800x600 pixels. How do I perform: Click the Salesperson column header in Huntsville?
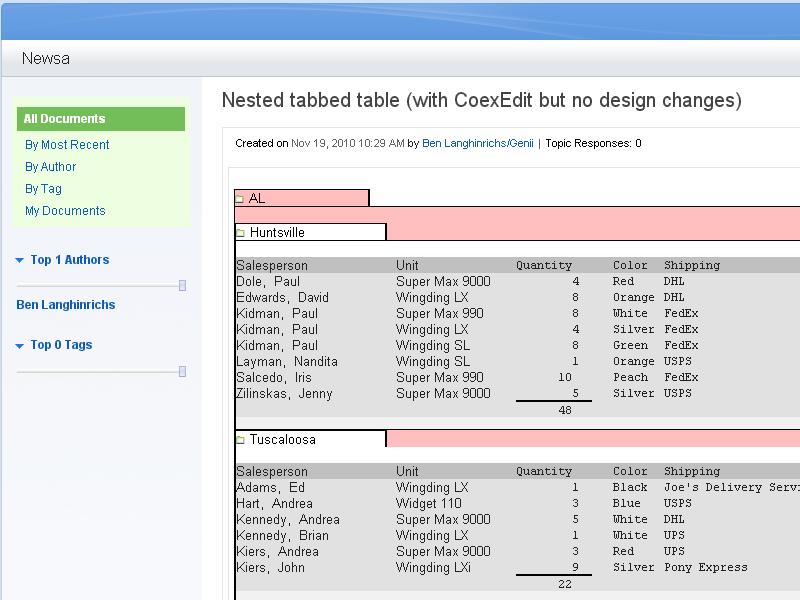[272, 266]
